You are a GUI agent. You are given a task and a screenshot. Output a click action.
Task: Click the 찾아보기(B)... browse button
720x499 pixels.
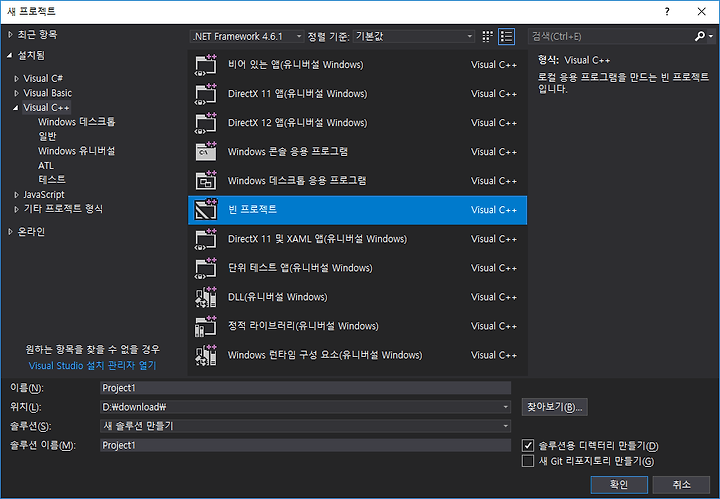coord(554,407)
